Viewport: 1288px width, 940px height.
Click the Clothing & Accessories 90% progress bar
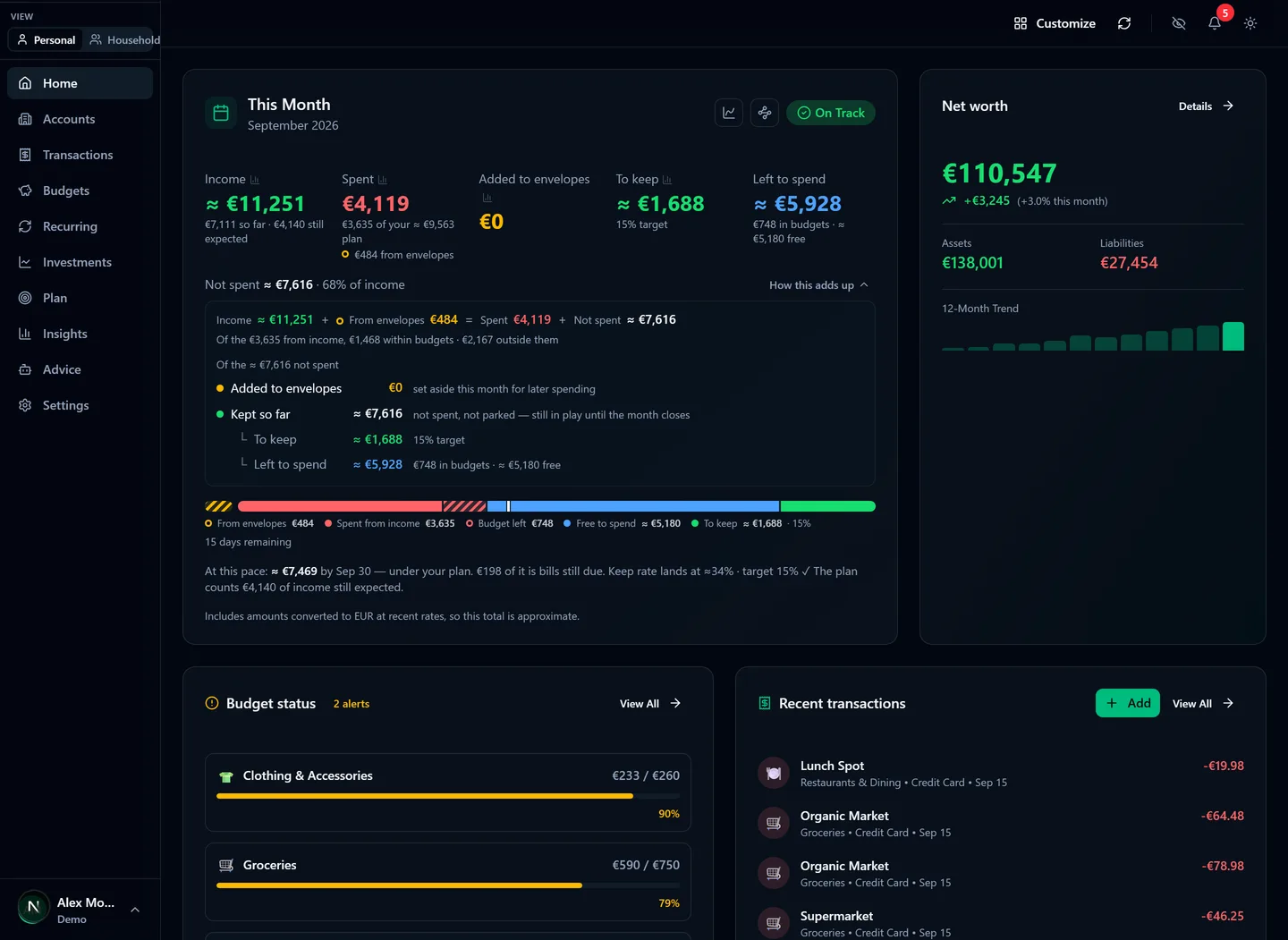(448, 796)
